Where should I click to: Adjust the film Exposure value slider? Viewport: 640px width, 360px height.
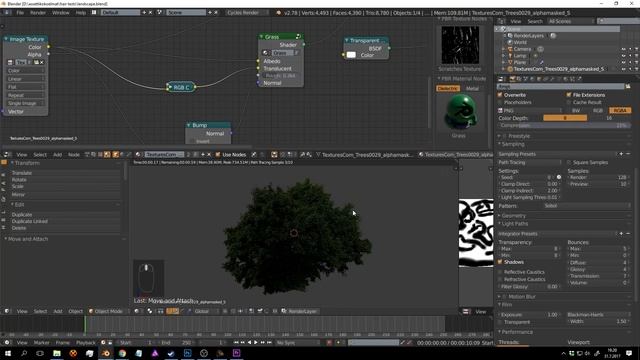coord(530,315)
